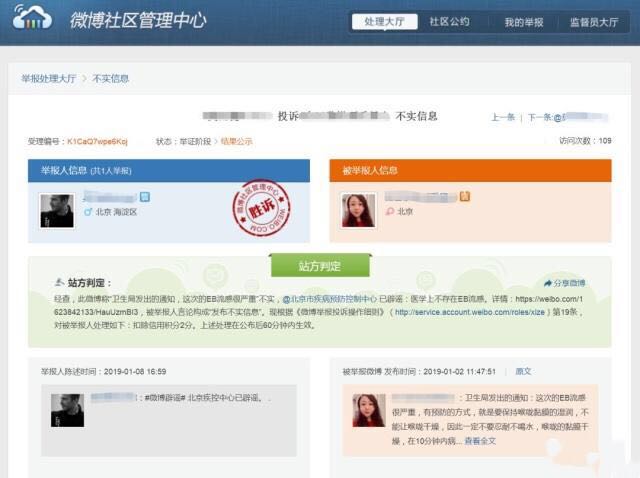640x478 pixels.
Task: Go to the 监督员大厅 tab
Action: click(x=594, y=22)
